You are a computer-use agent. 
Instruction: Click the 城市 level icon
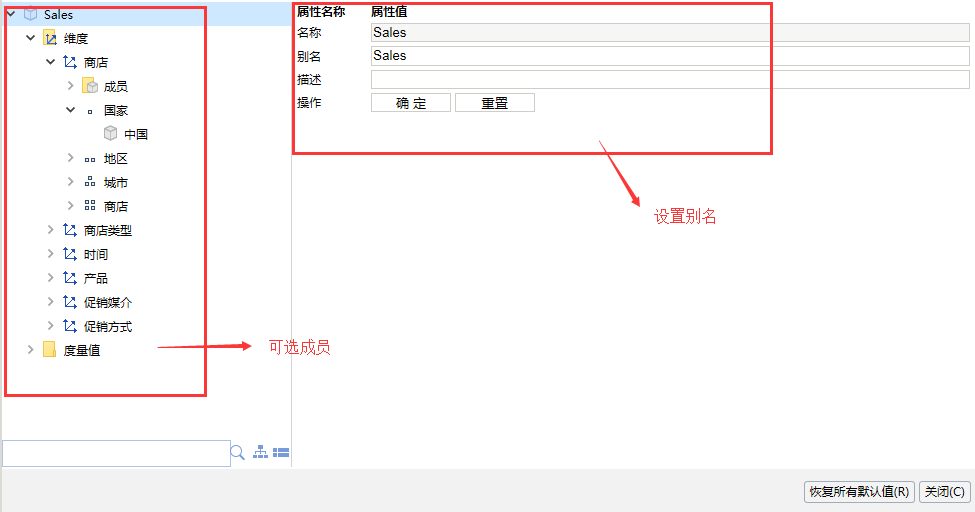point(90,182)
